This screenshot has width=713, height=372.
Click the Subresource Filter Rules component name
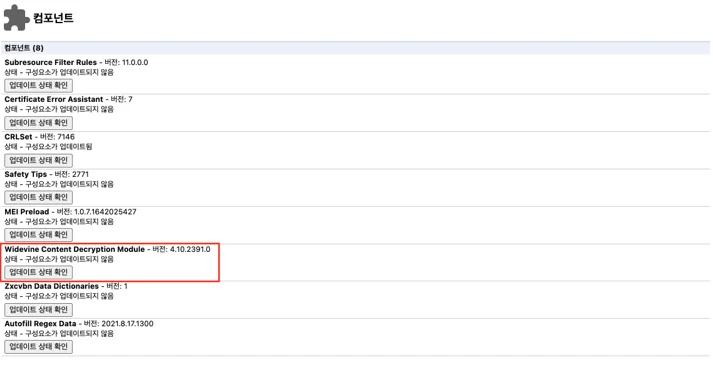50,62
